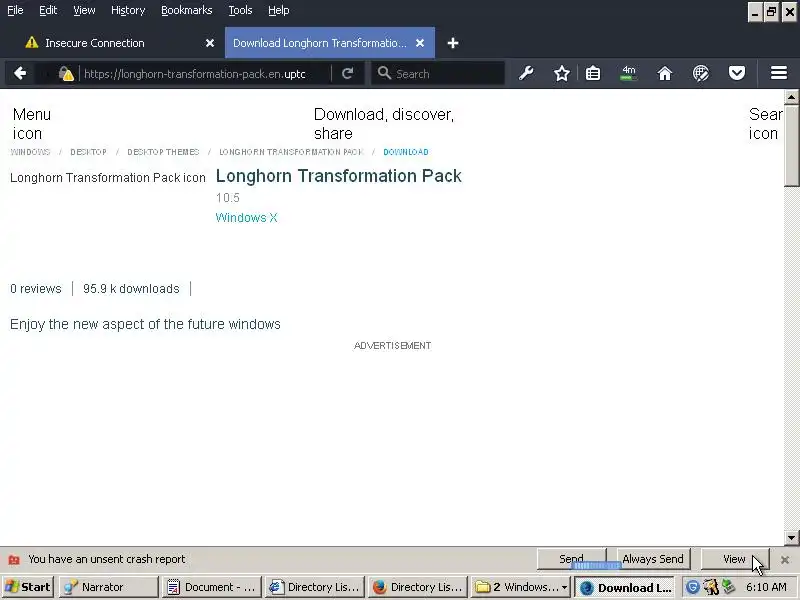Open the Edit menu

tap(48, 10)
